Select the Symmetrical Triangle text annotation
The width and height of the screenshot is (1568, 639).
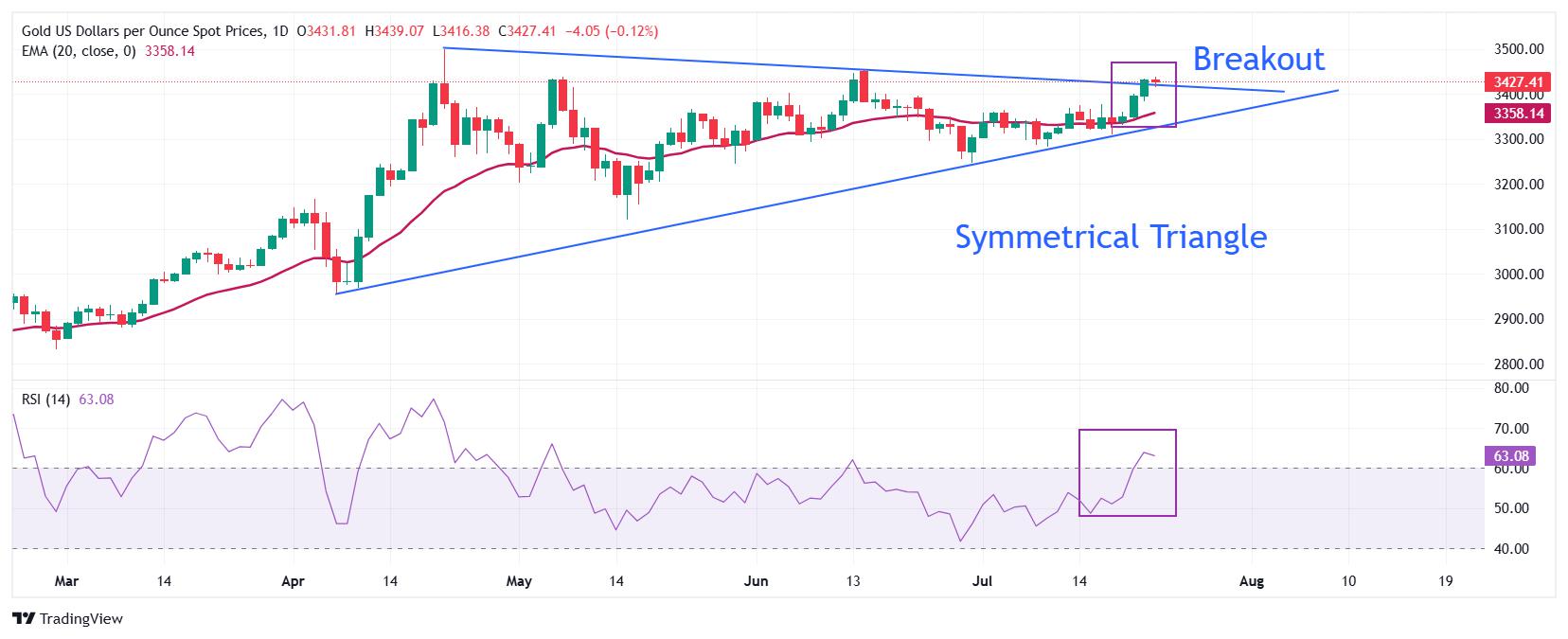pos(1111,236)
